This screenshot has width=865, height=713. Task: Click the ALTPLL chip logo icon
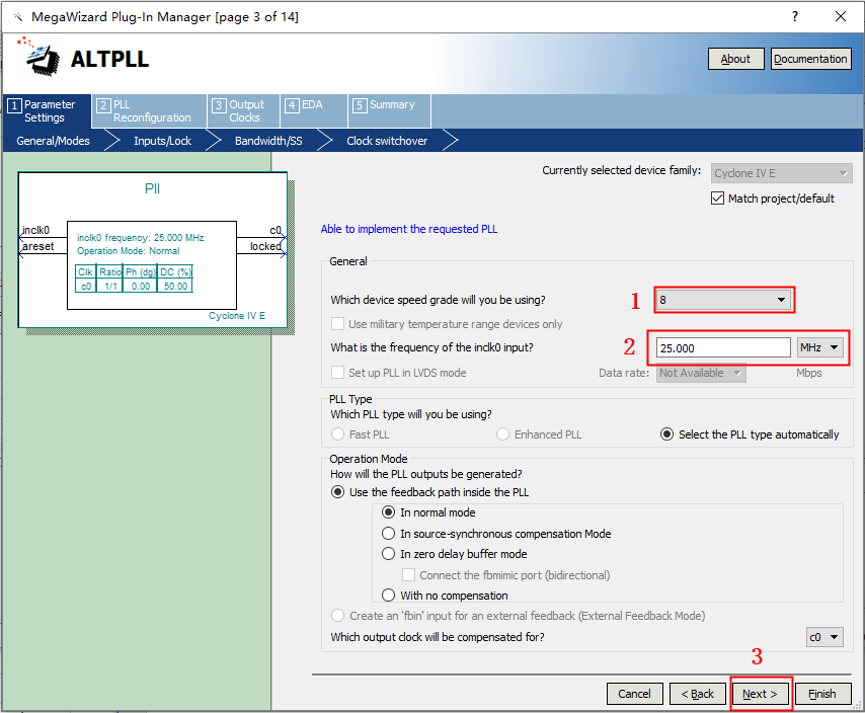pyautogui.click(x=36, y=57)
